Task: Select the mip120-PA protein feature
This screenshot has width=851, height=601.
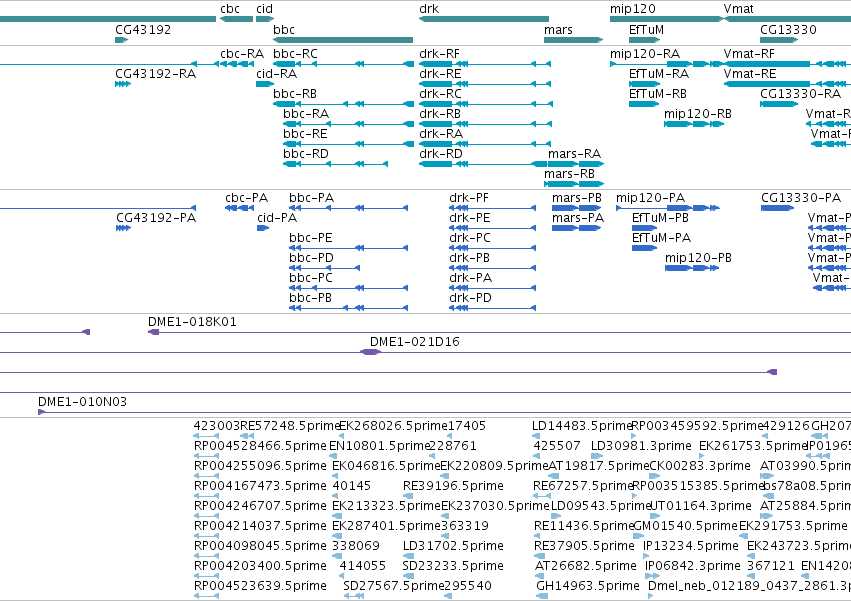Action: (668, 208)
